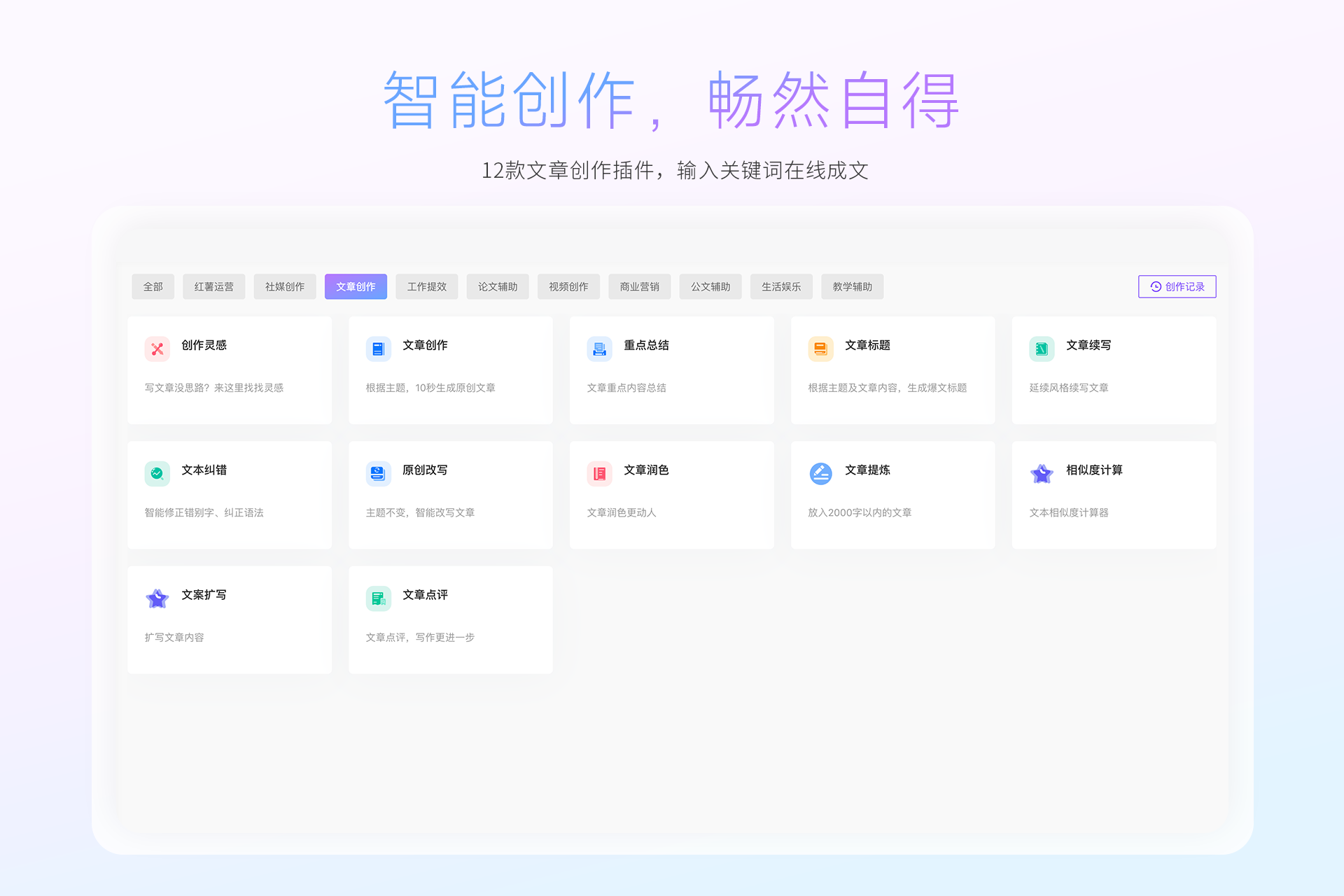
Task: Click description 文本相似度计算器
Action: [x=1069, y=513]
